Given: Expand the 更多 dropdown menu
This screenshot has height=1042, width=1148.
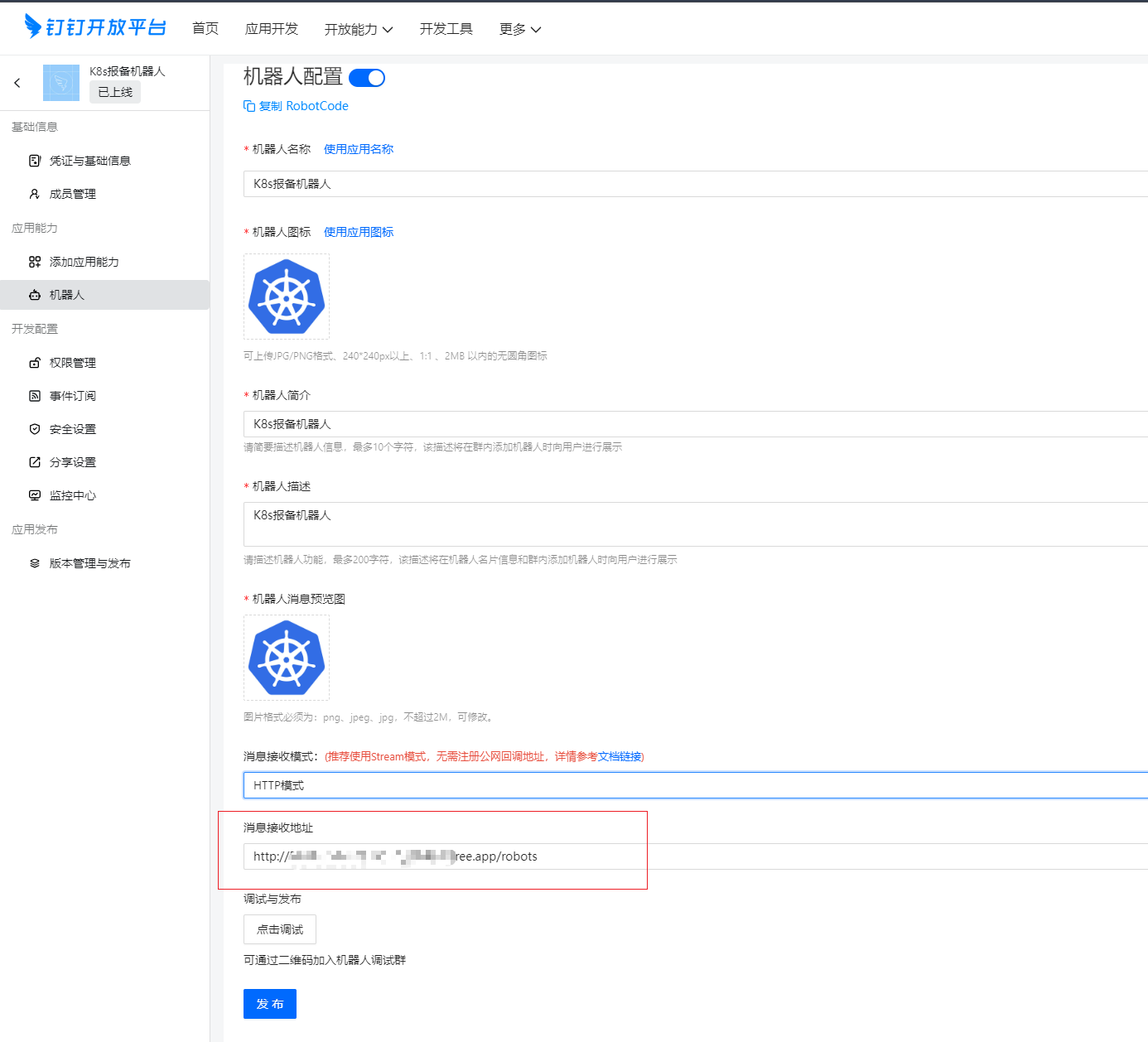Looking at the screenshot, I should pos(520,29).
